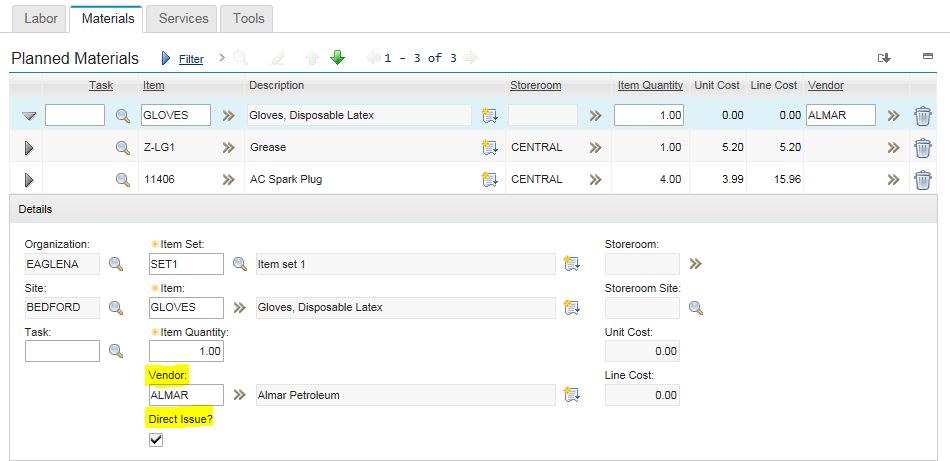Viewport: 950px width, 461px height.
Task: Uncheck the Direct Issue checkbox
Action: pos(156,440)
